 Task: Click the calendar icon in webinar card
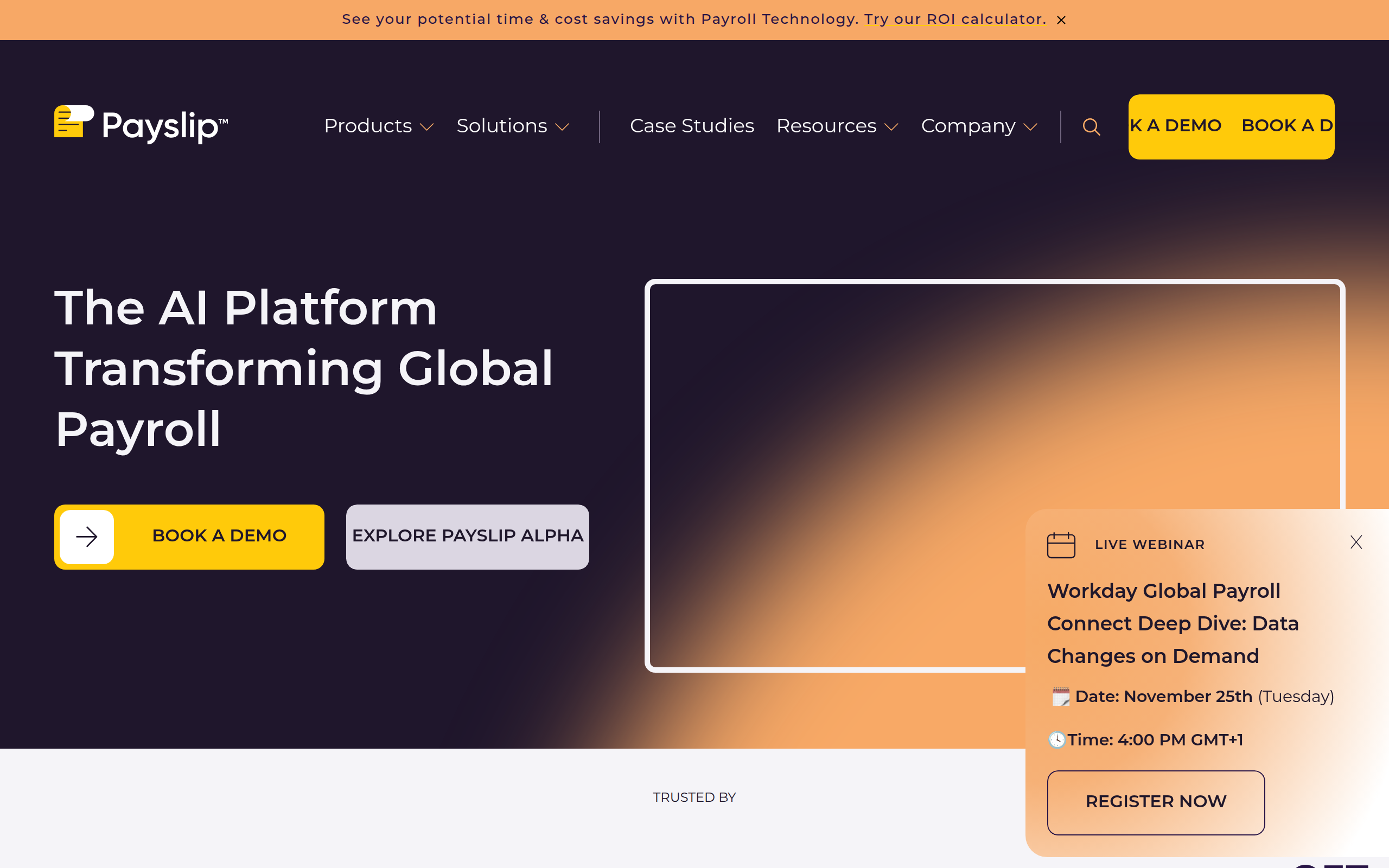coord(1061,545)
